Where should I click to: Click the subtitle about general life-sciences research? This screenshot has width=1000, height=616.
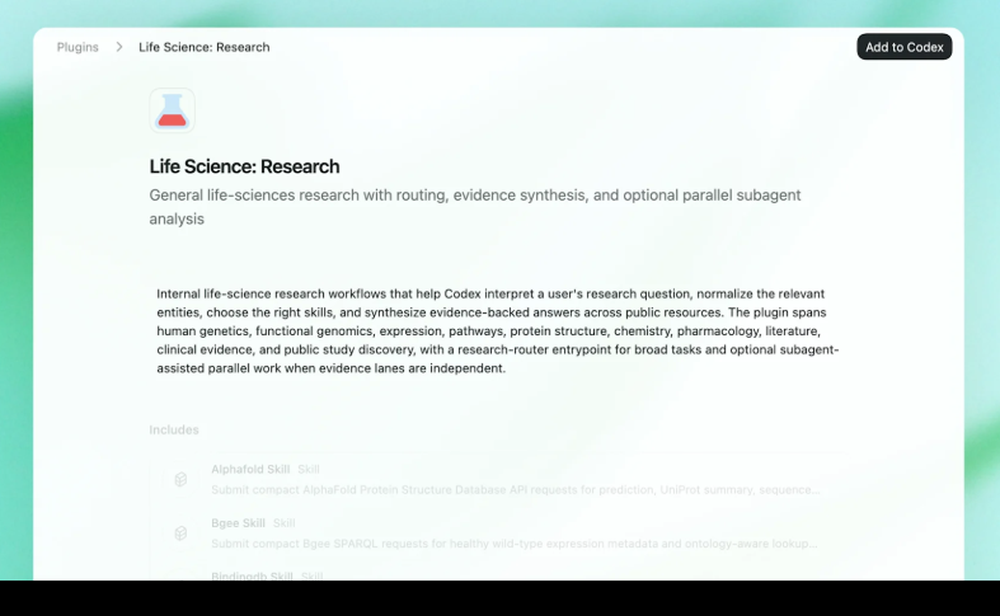point(475,207)
